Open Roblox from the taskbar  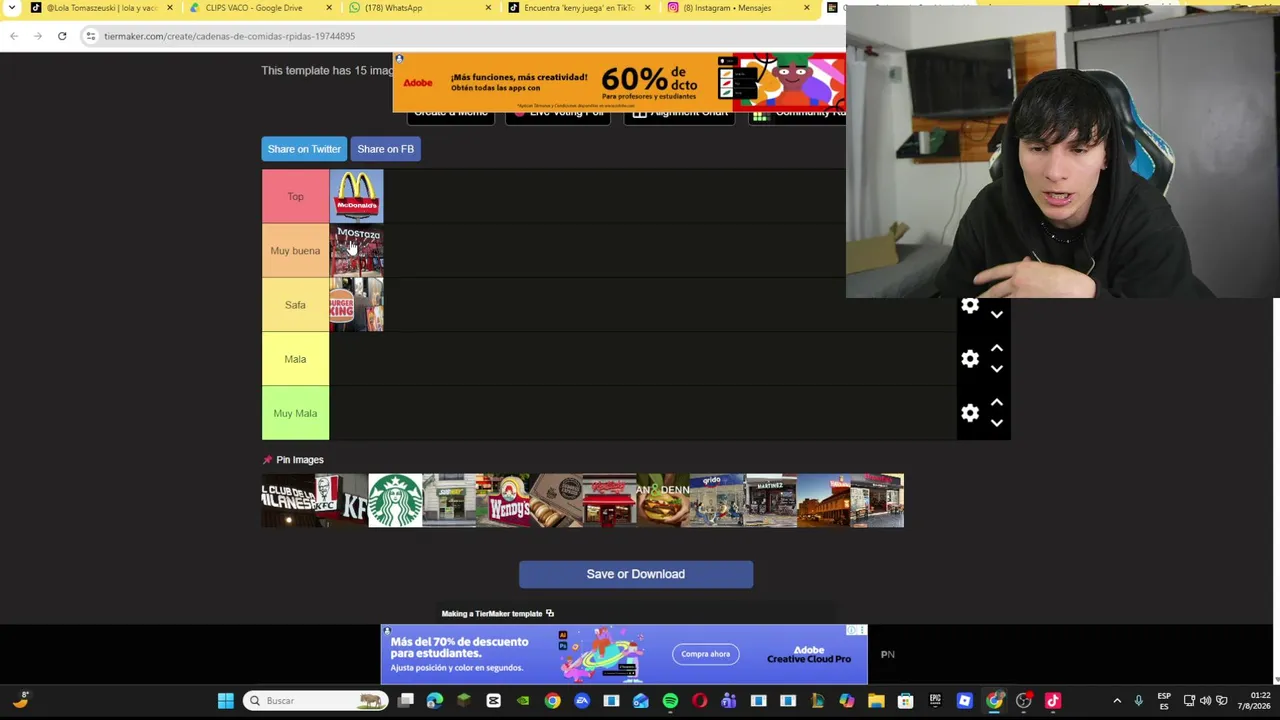(x=964, y=701)
